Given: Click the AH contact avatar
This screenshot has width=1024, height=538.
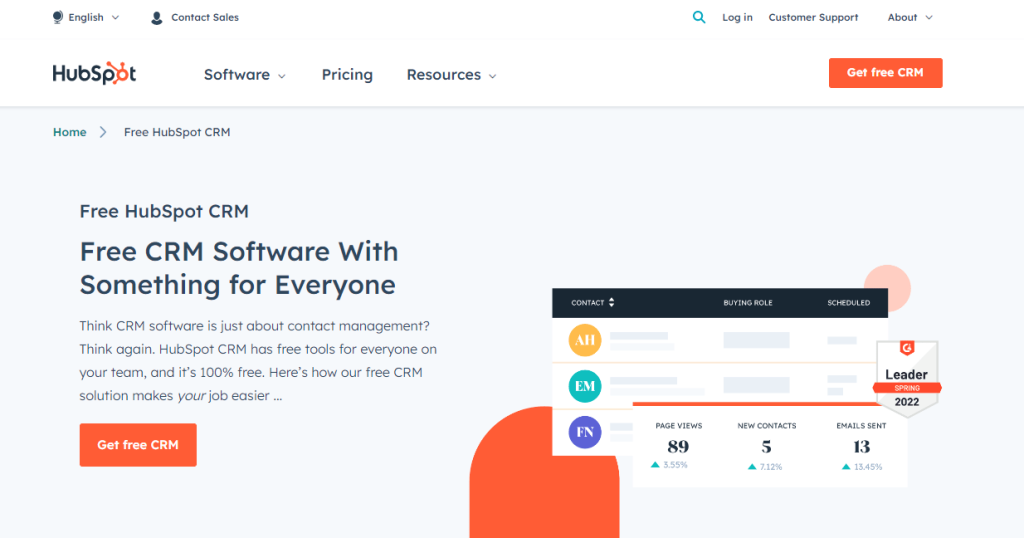Looking at the screenshot, I should tap(584, 340).
